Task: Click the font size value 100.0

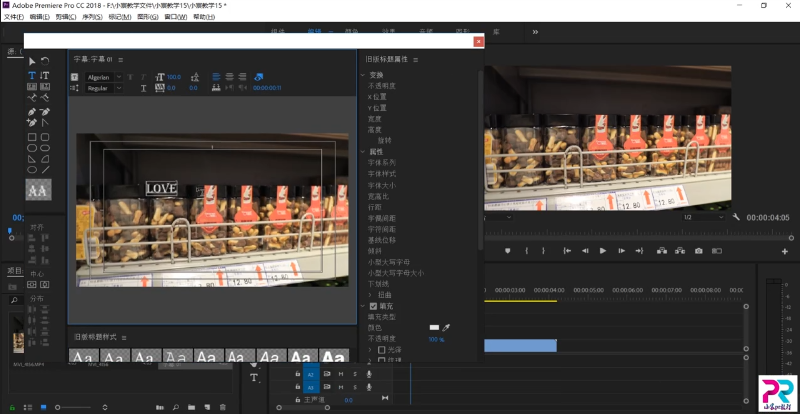Action: click(x=173, y=76)
